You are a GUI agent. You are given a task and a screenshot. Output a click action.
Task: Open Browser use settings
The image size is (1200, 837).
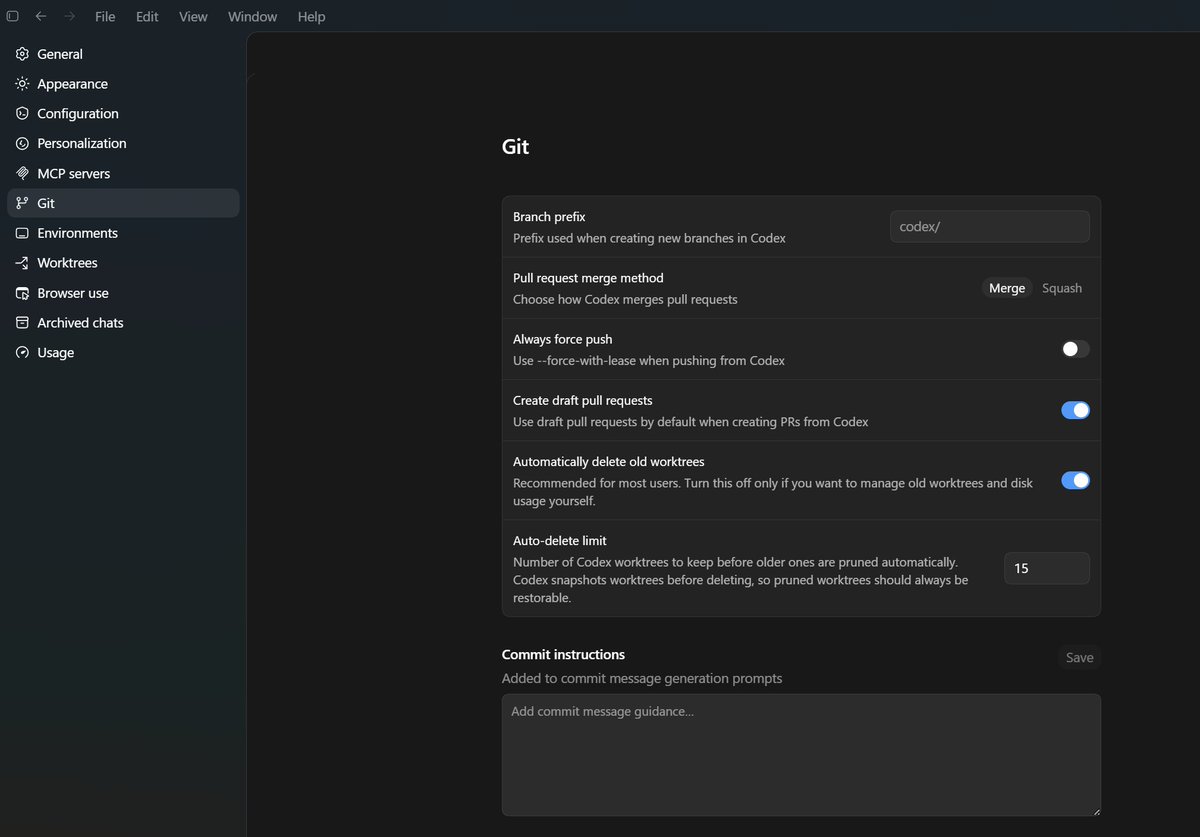[123, 293]
